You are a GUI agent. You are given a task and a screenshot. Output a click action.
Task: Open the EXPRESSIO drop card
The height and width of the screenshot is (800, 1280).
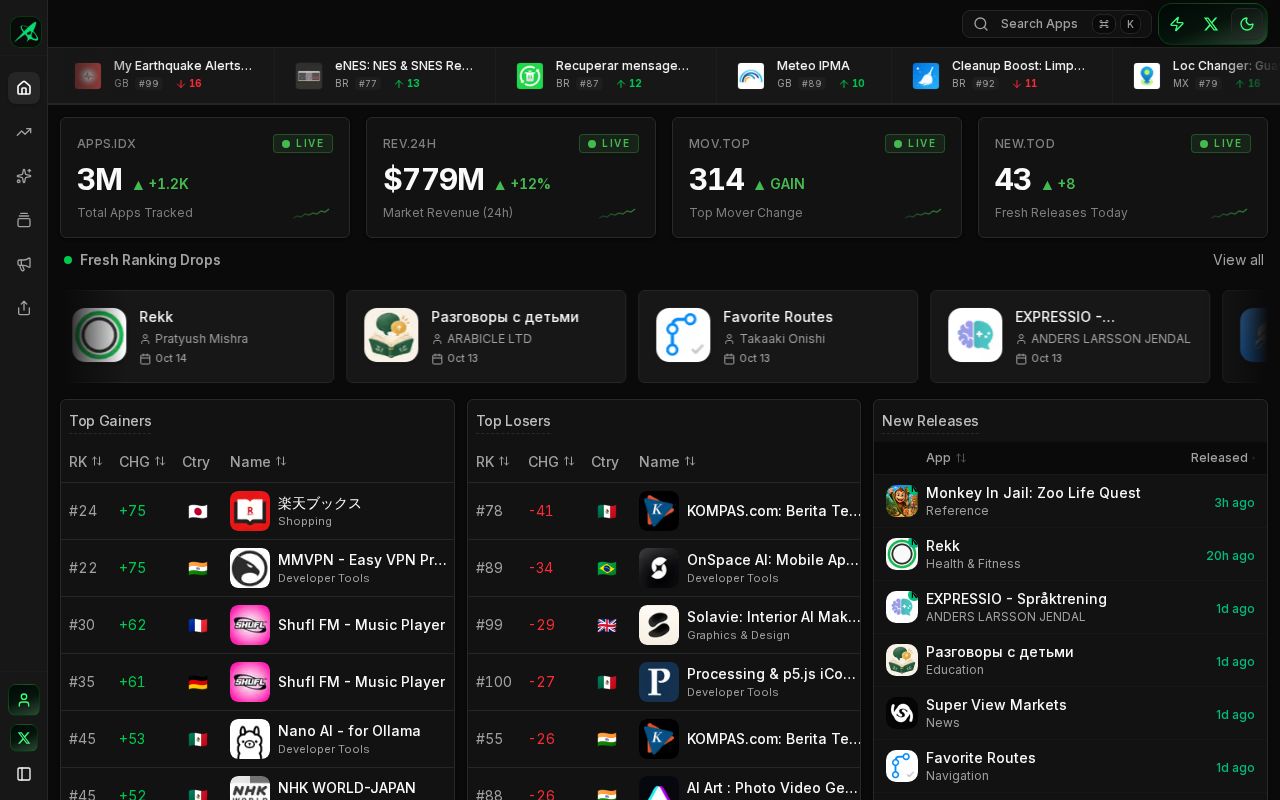click(x=1070, y=337)
